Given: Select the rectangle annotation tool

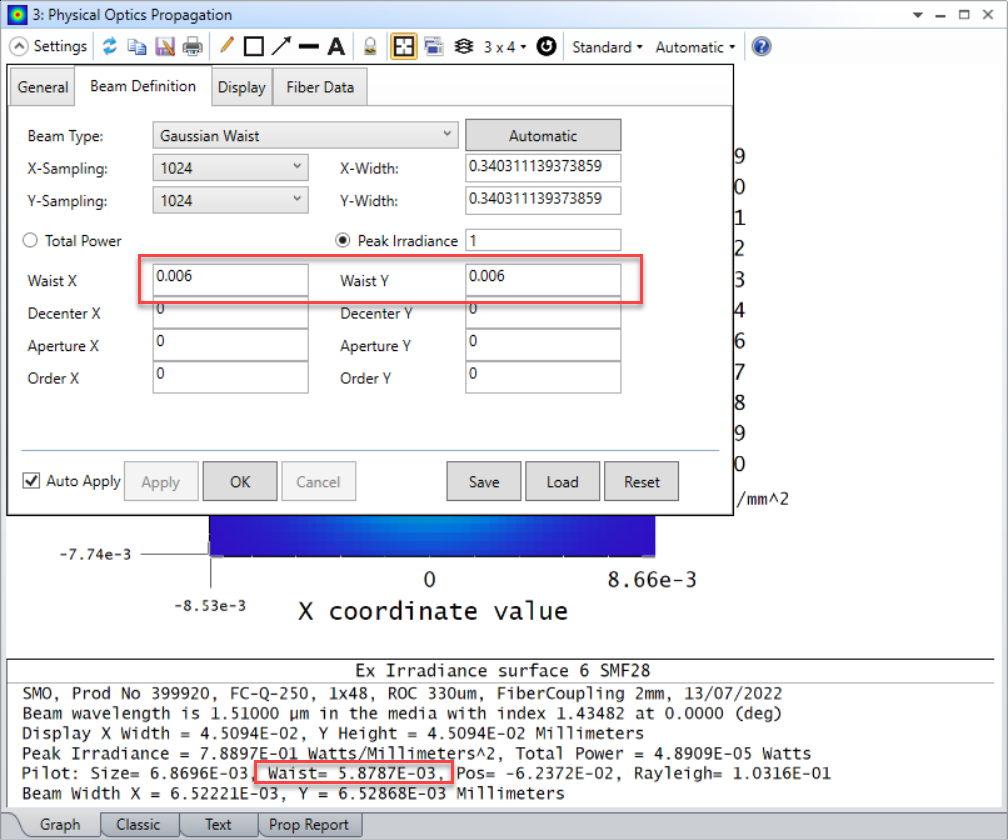Looking at the screenshot, I should click(x=252, y=46).
